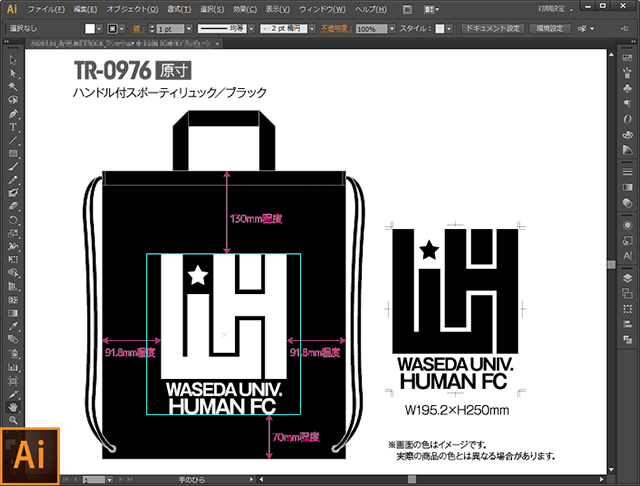Open the Transparency panel icon
640x486 pixels.
[x=627, y=203]
